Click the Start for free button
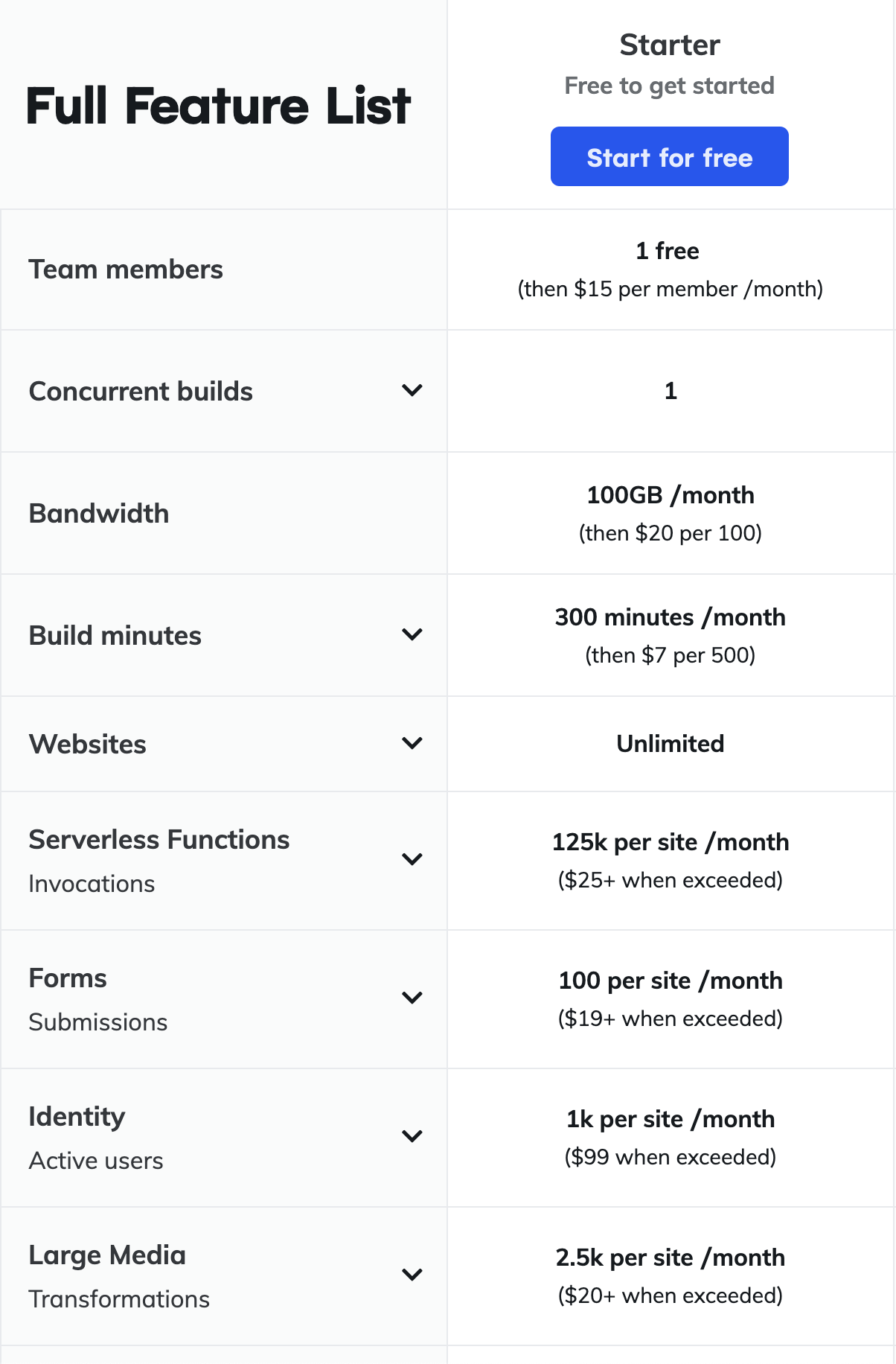This screenshot has width=896, height=1364. pyautogui.click(x=668, y=156)
